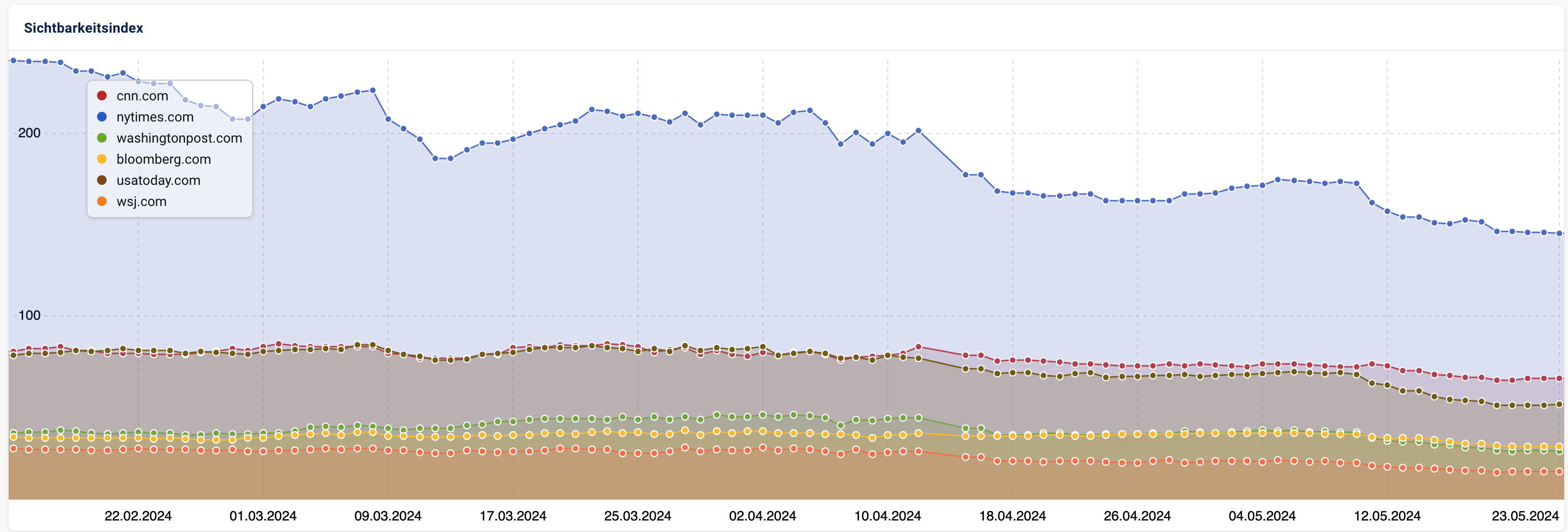The width and height of the screenshot is (1568, 532).
Task: Click yellow bloomberg.com legend dot
Action: point(102,159)
